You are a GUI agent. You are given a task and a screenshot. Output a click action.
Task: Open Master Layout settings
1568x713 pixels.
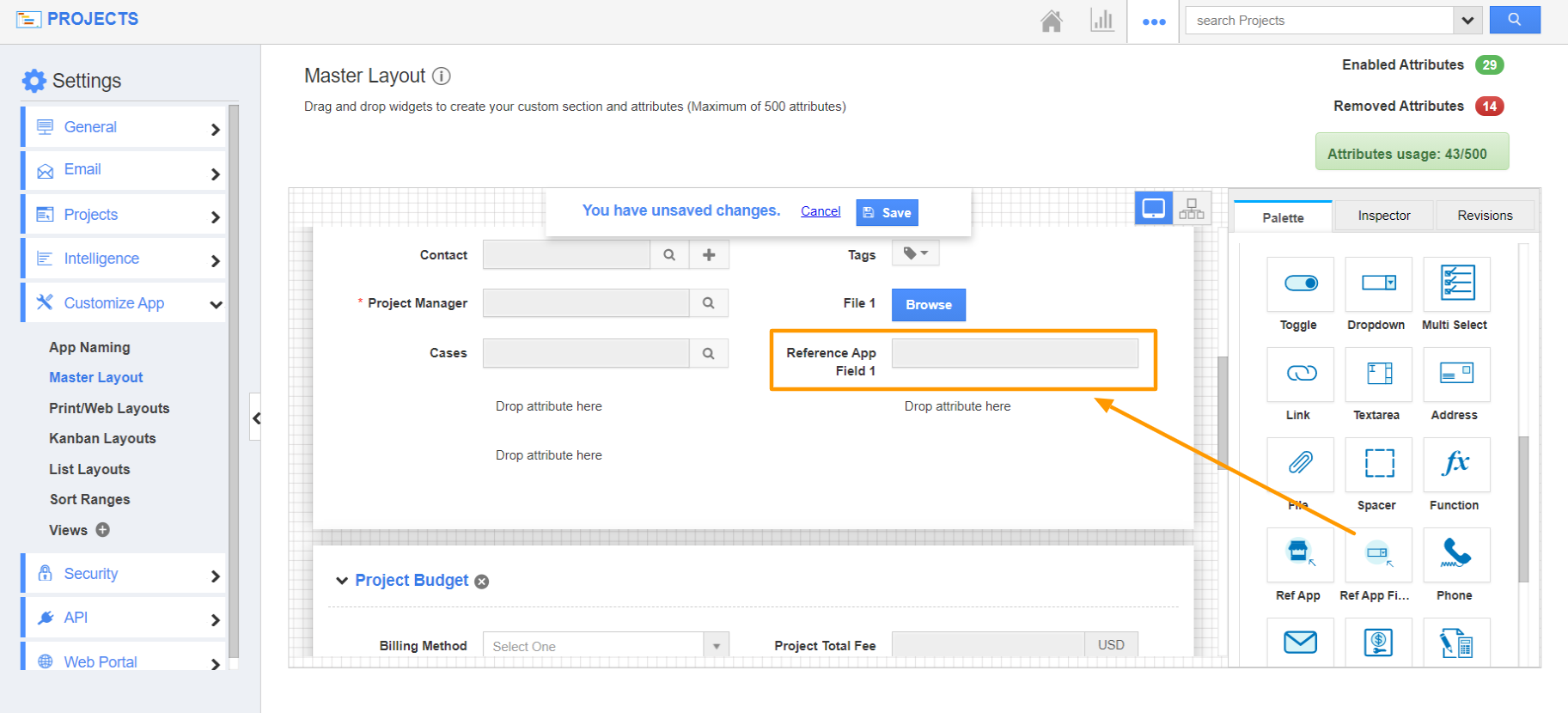tap(96, 377)
